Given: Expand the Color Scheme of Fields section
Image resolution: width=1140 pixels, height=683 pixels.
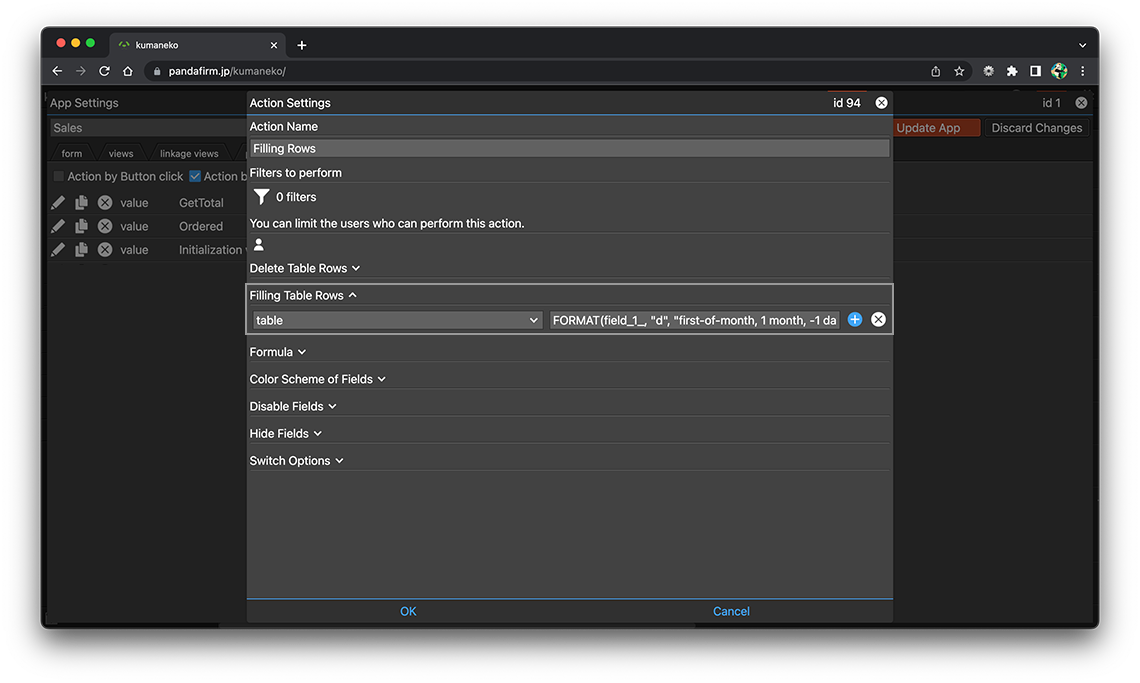Looking at the screenshot, I should pyautogui.click(x=317, y=379).
